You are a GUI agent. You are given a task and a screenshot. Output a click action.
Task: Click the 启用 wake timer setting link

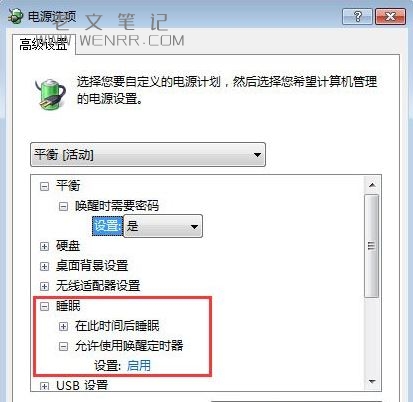pyautogui.click(x=139, y=366)
